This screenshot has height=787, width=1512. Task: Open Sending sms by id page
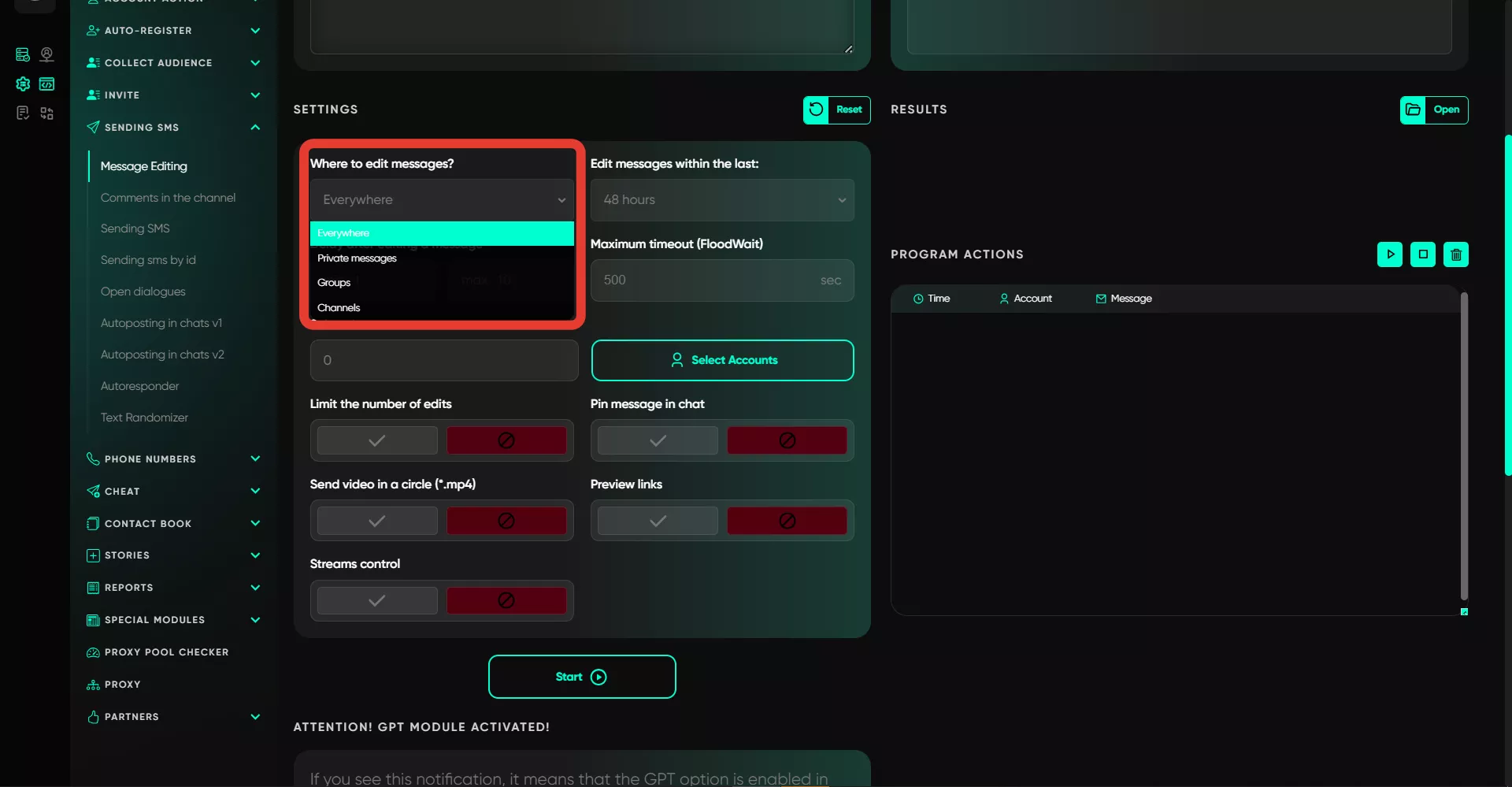(x=148, y=260)
